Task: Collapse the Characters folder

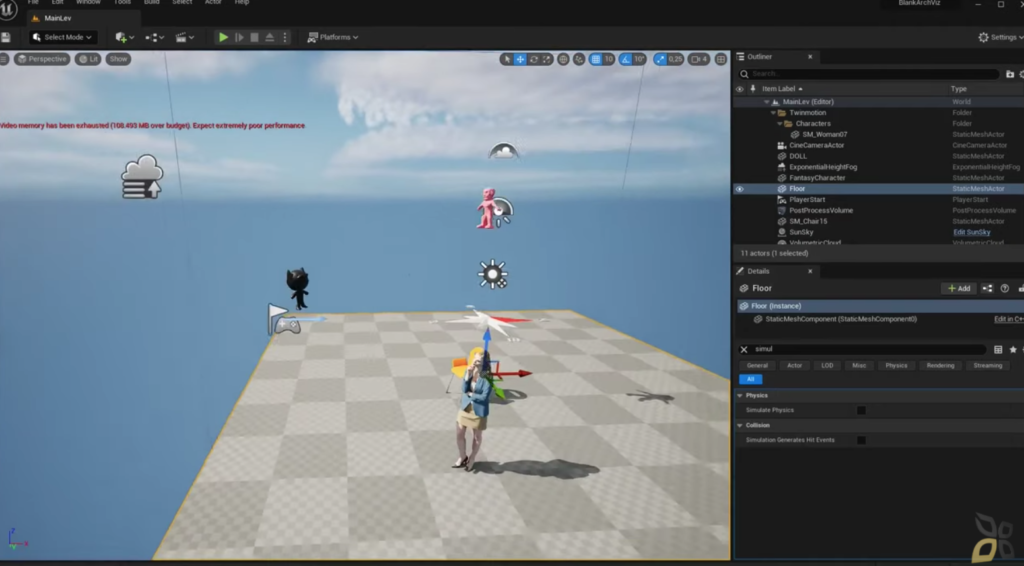Action: pos(780,123)
